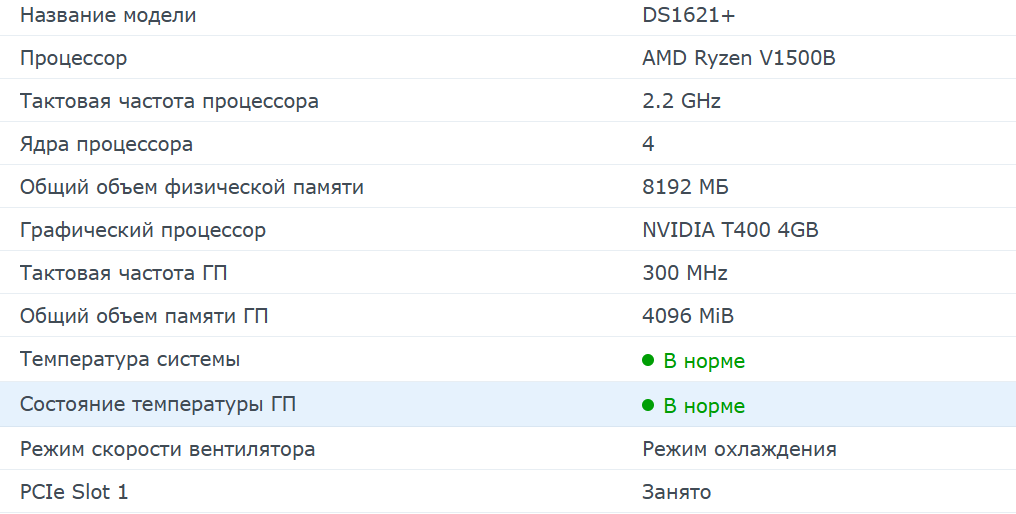Click the 300 MHz GPU frequency value
Image resolution: width=1016 pixels, height=514 pixels.
point(685,273)
